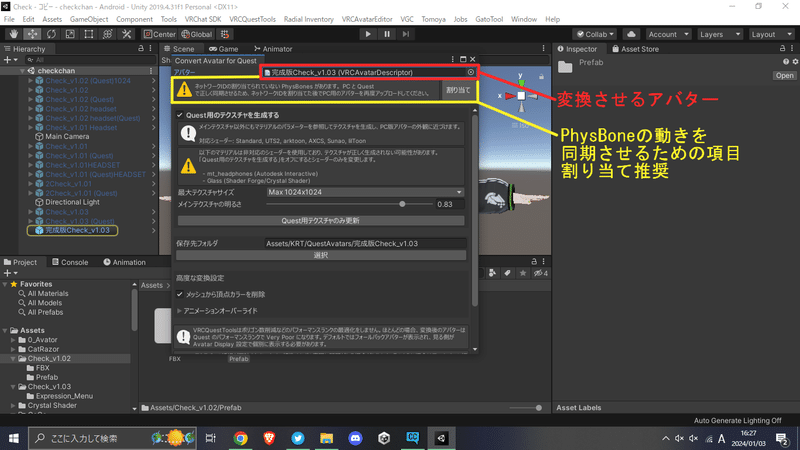
Task: Switch to the Game tab
Action: point(223,49)
